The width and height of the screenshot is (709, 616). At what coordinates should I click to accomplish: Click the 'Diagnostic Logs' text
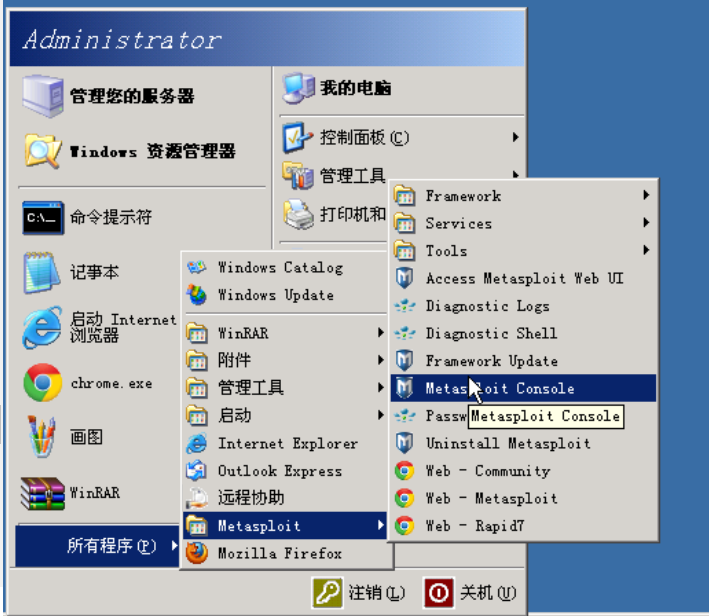(487, 306)
